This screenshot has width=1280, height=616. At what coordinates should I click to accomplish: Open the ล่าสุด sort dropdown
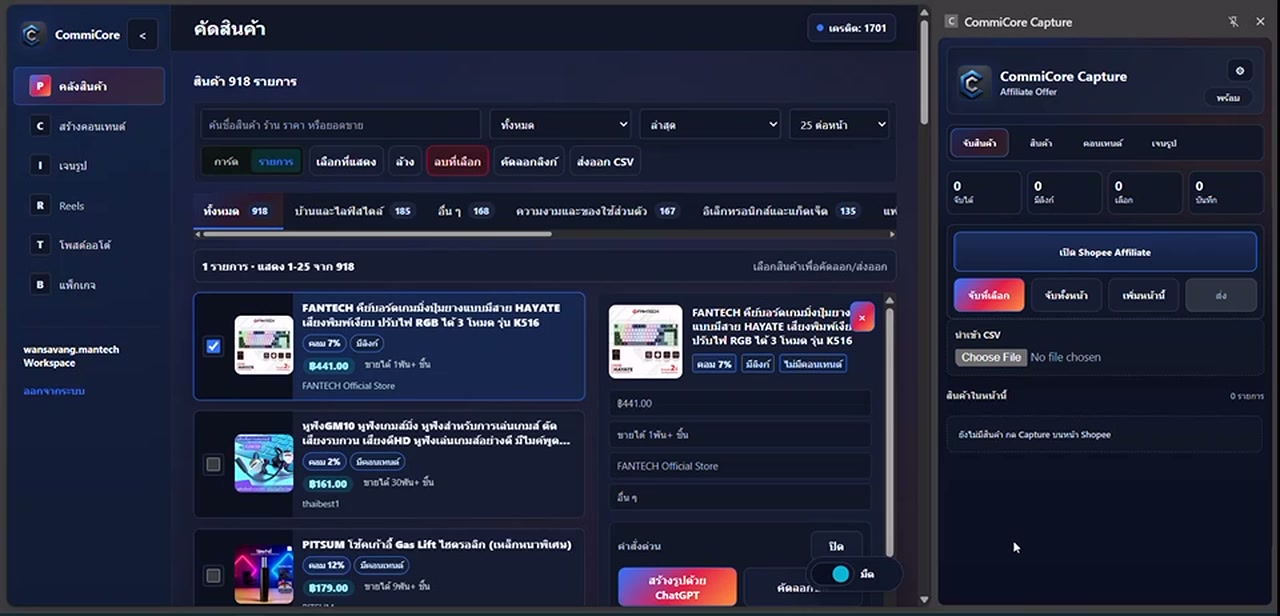point(709,124)
